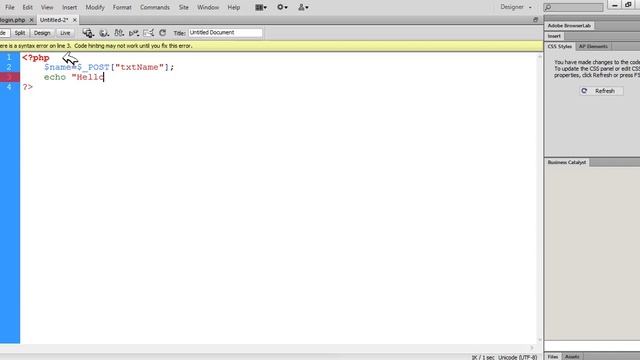
Task: Expand the Business Catalyst panel
Action: 567,162
